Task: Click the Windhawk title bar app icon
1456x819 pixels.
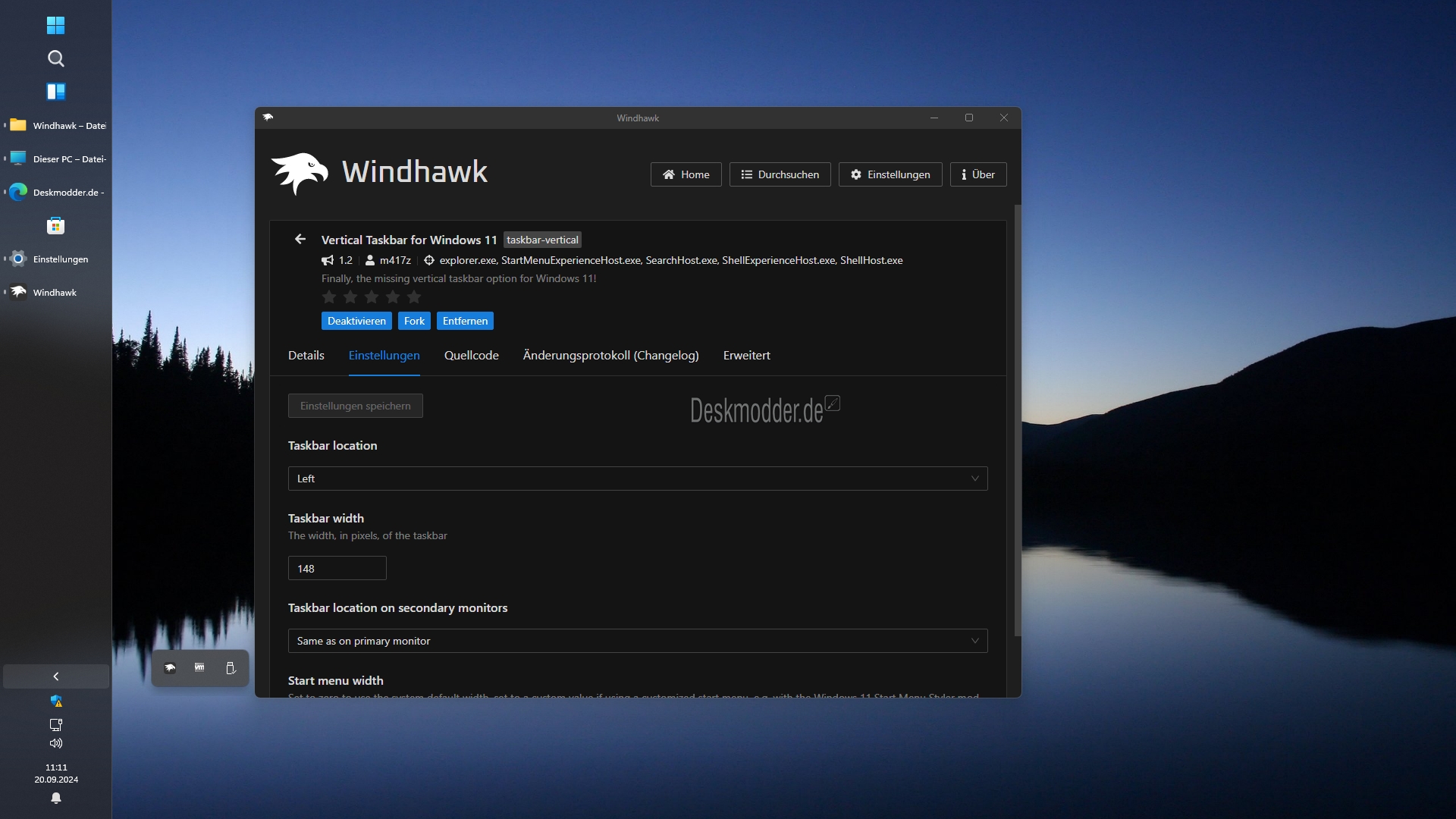Action: pyautogui.click(x=268, y=118)
